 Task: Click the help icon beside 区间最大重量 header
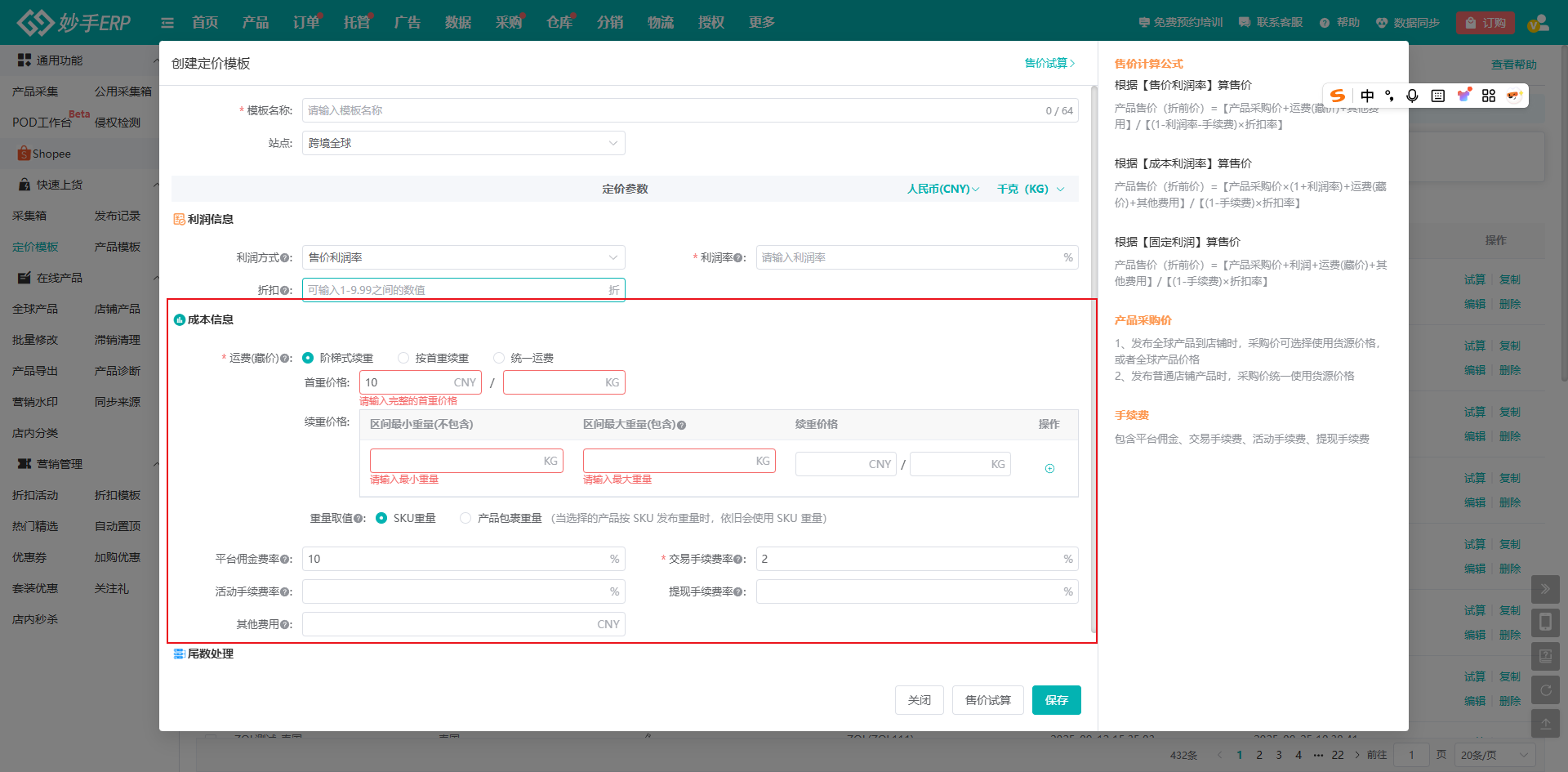681,425
